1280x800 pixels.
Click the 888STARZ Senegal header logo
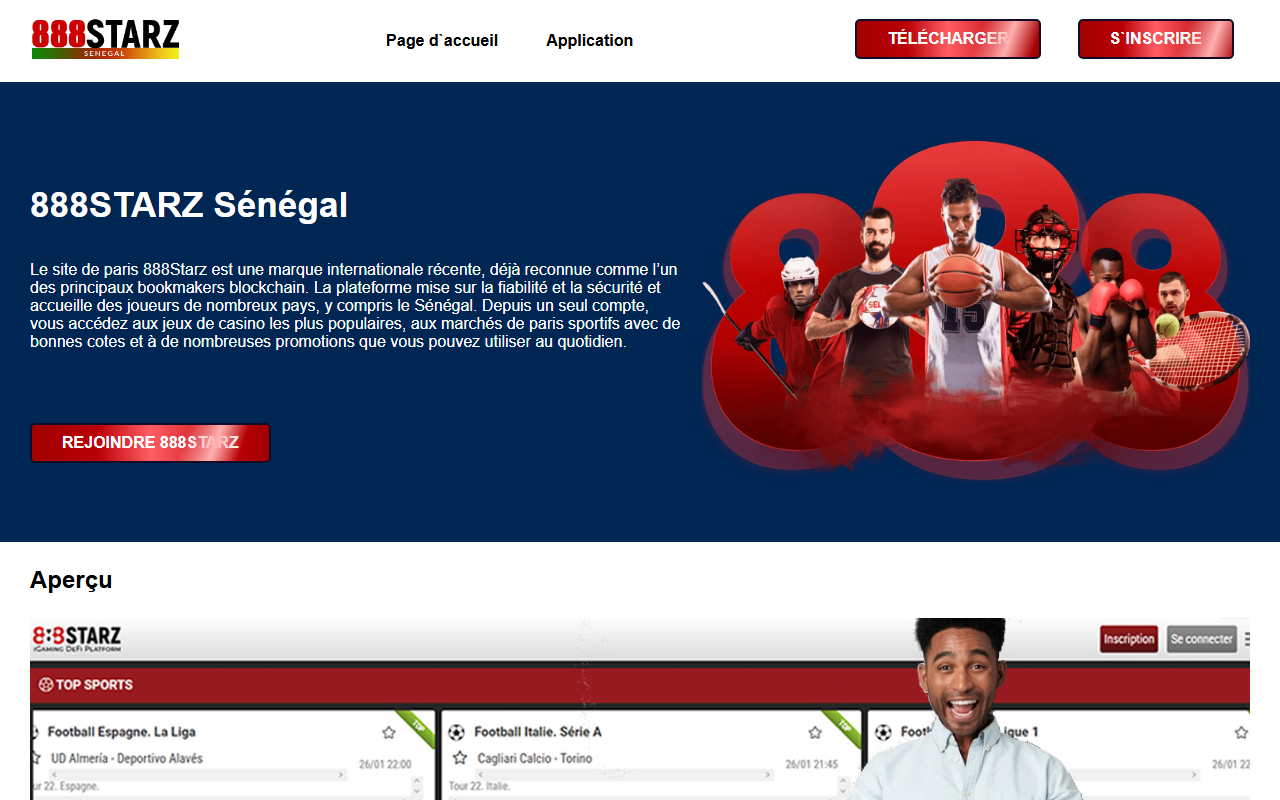coord(105,39)
